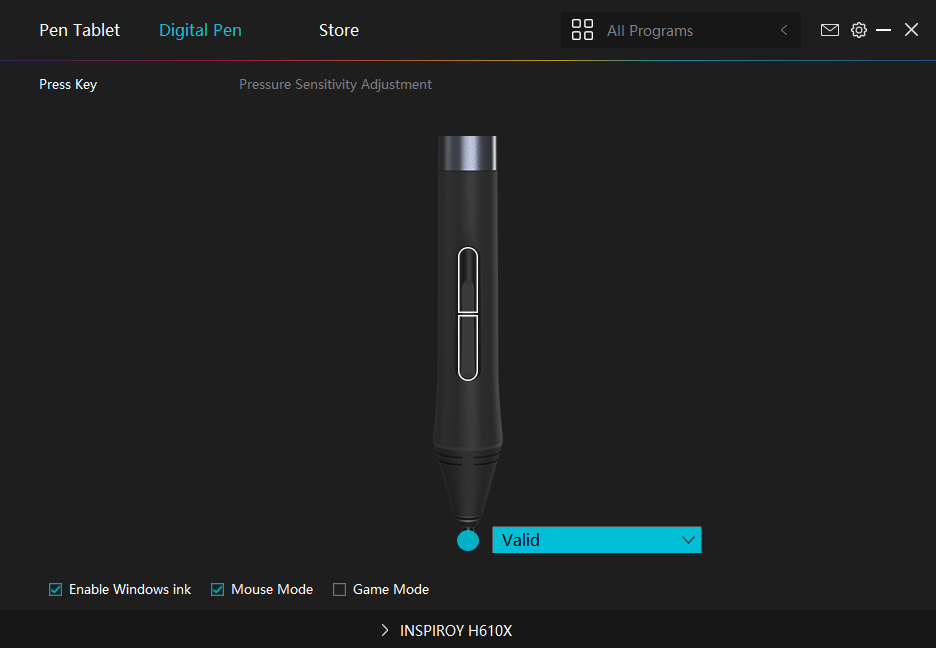Image resolution: width=936 pixels, height=648 pixels.
Task: Open settings via the gear icon
Action: tap(858, 30)
